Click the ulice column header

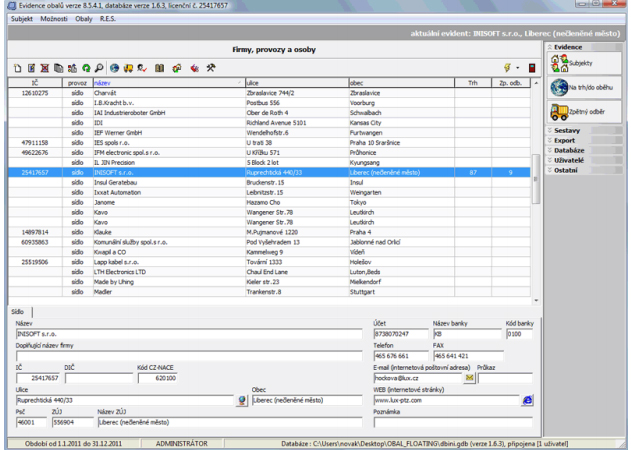[297, 83]
